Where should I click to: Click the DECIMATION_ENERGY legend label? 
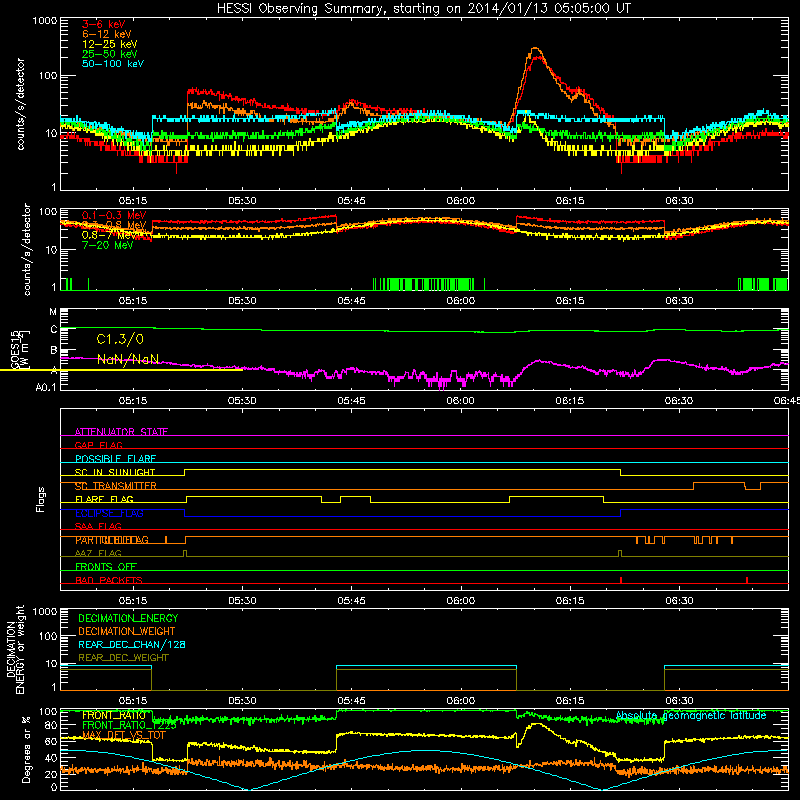[128, 618]
